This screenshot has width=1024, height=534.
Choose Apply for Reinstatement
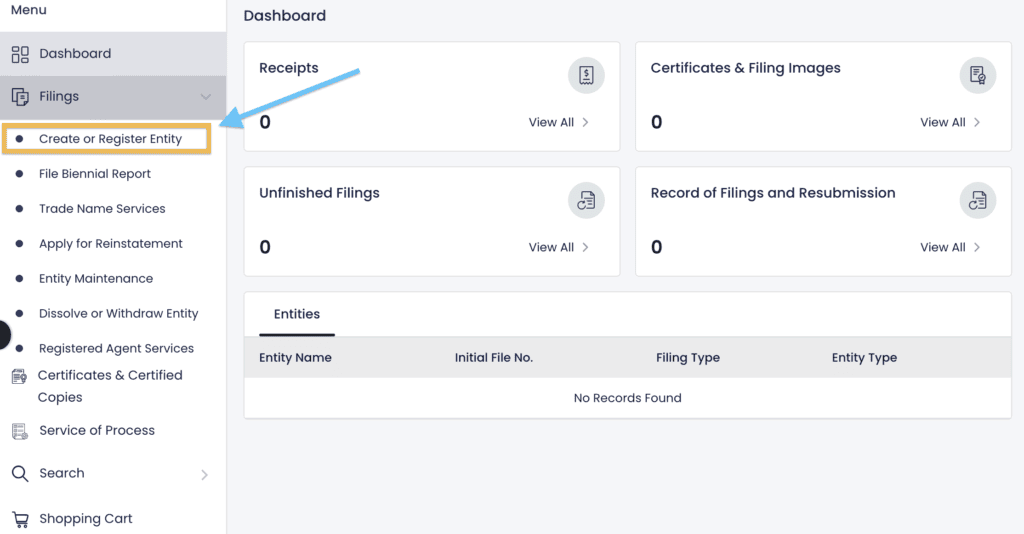pyautogui.click(x=110, y=243)
